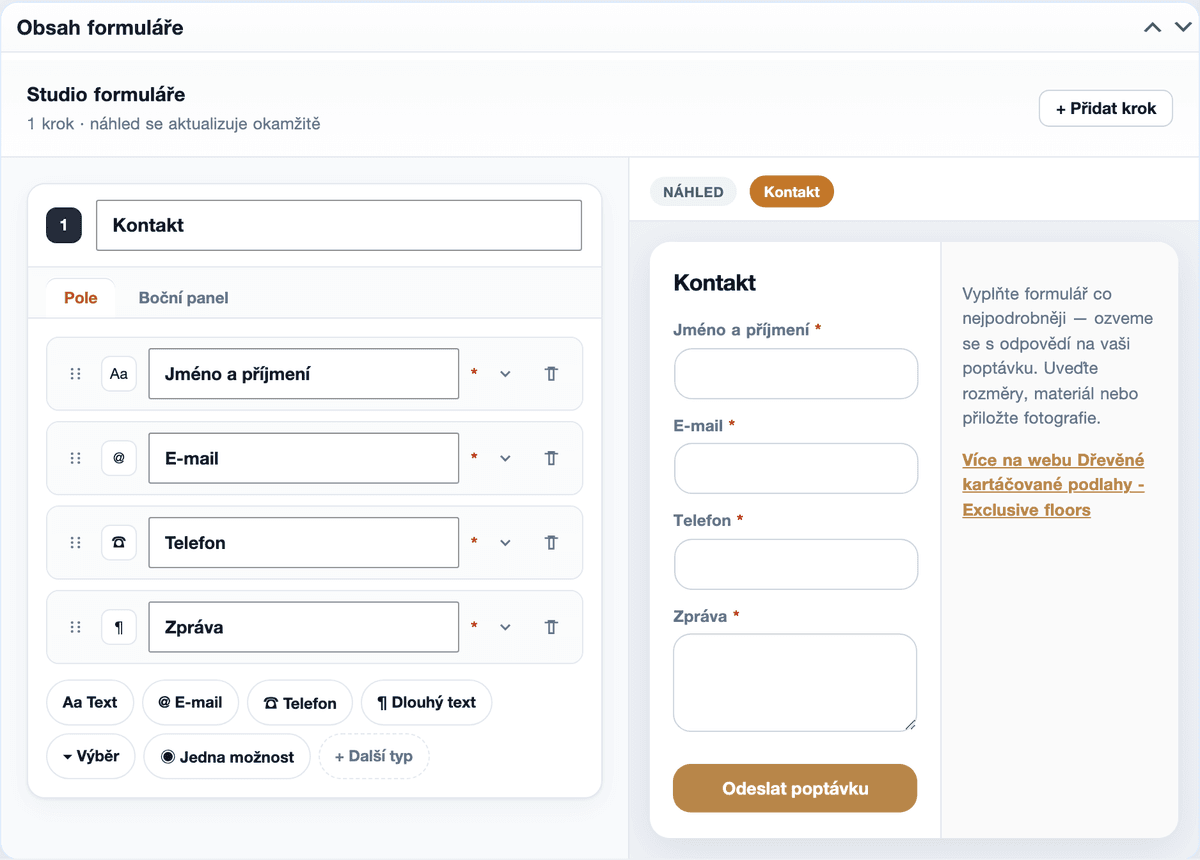The width and height of the screenshot is (1200, 860).
Task: Edit the Jméno a příjmení label field
Action: coord(304,374)
